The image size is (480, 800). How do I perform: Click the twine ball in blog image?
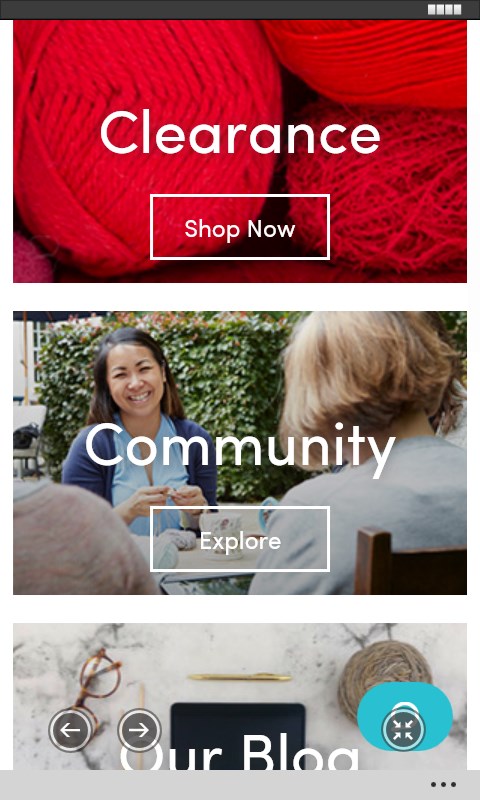pyautogui.click(x=386, y=673)
